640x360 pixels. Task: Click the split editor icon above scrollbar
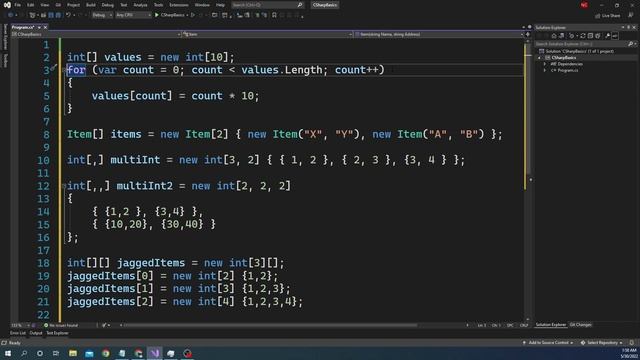[x=528, y=34]
